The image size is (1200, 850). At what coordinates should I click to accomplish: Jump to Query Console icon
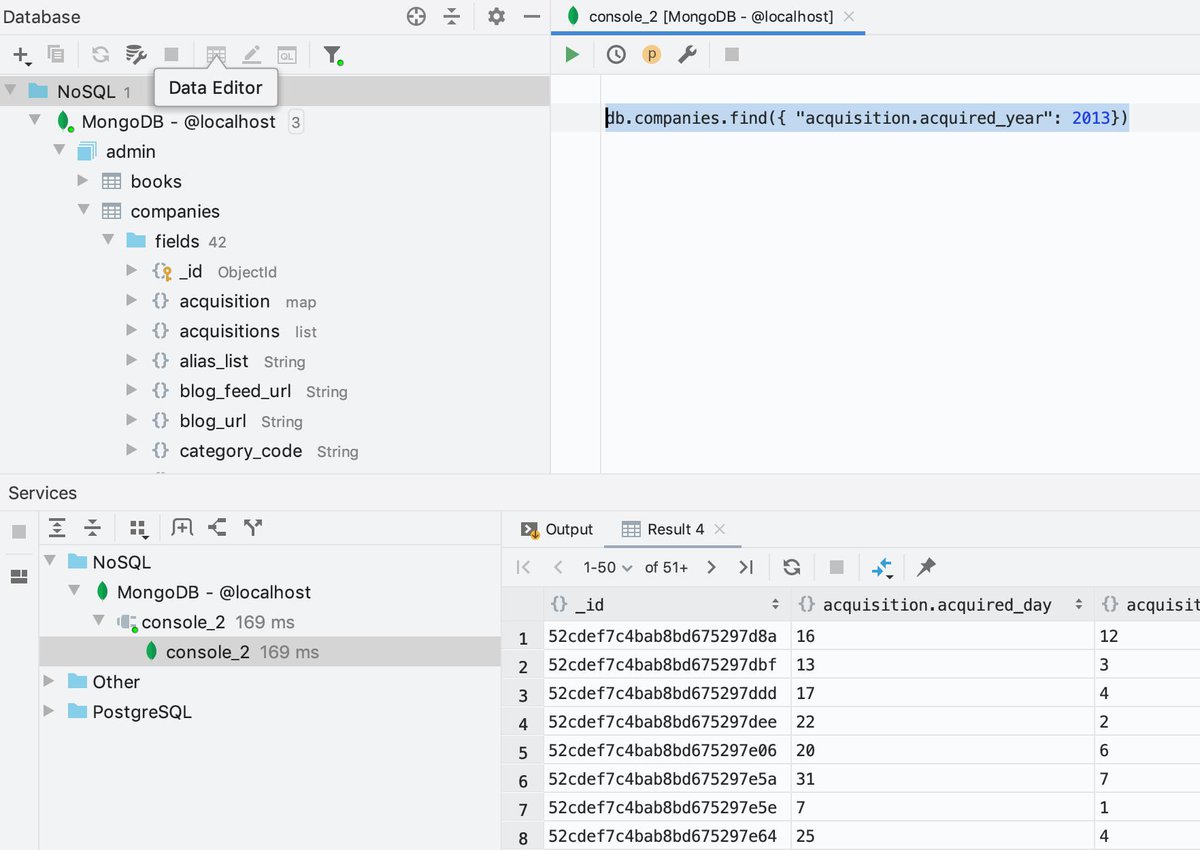click(x=287, y=54)
